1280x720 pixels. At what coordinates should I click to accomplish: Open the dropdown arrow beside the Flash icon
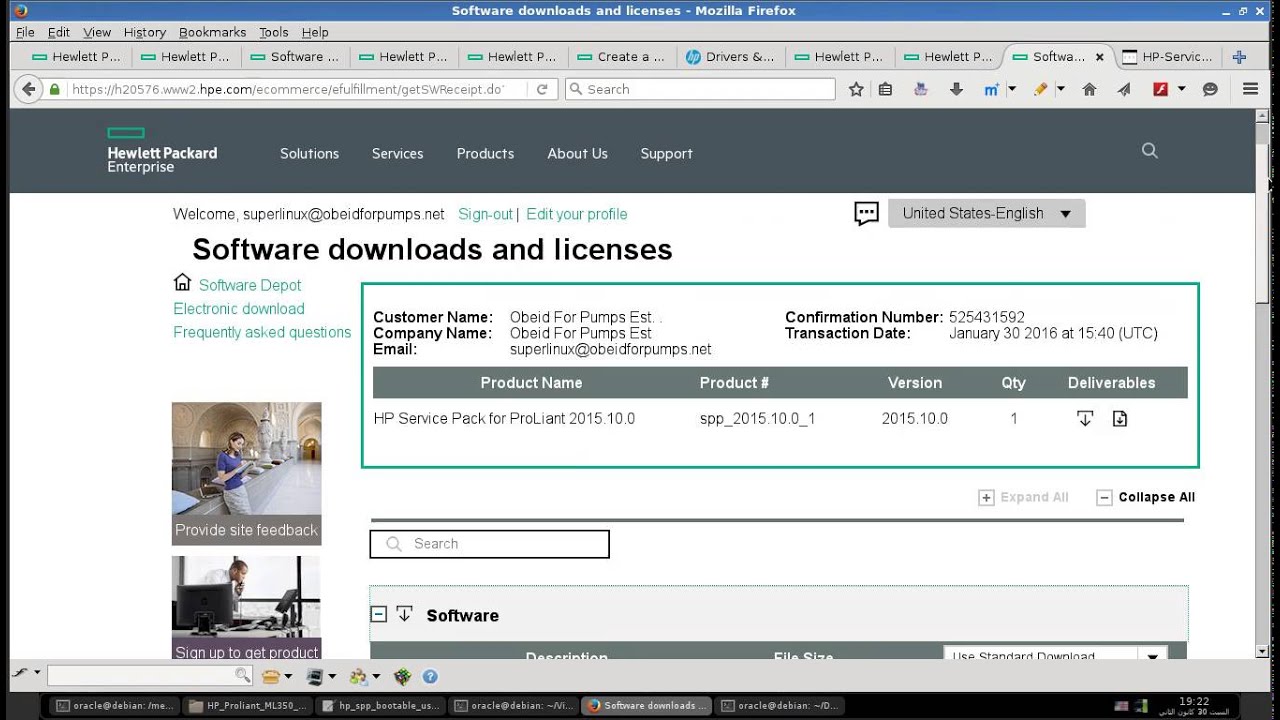(1181, 89)
